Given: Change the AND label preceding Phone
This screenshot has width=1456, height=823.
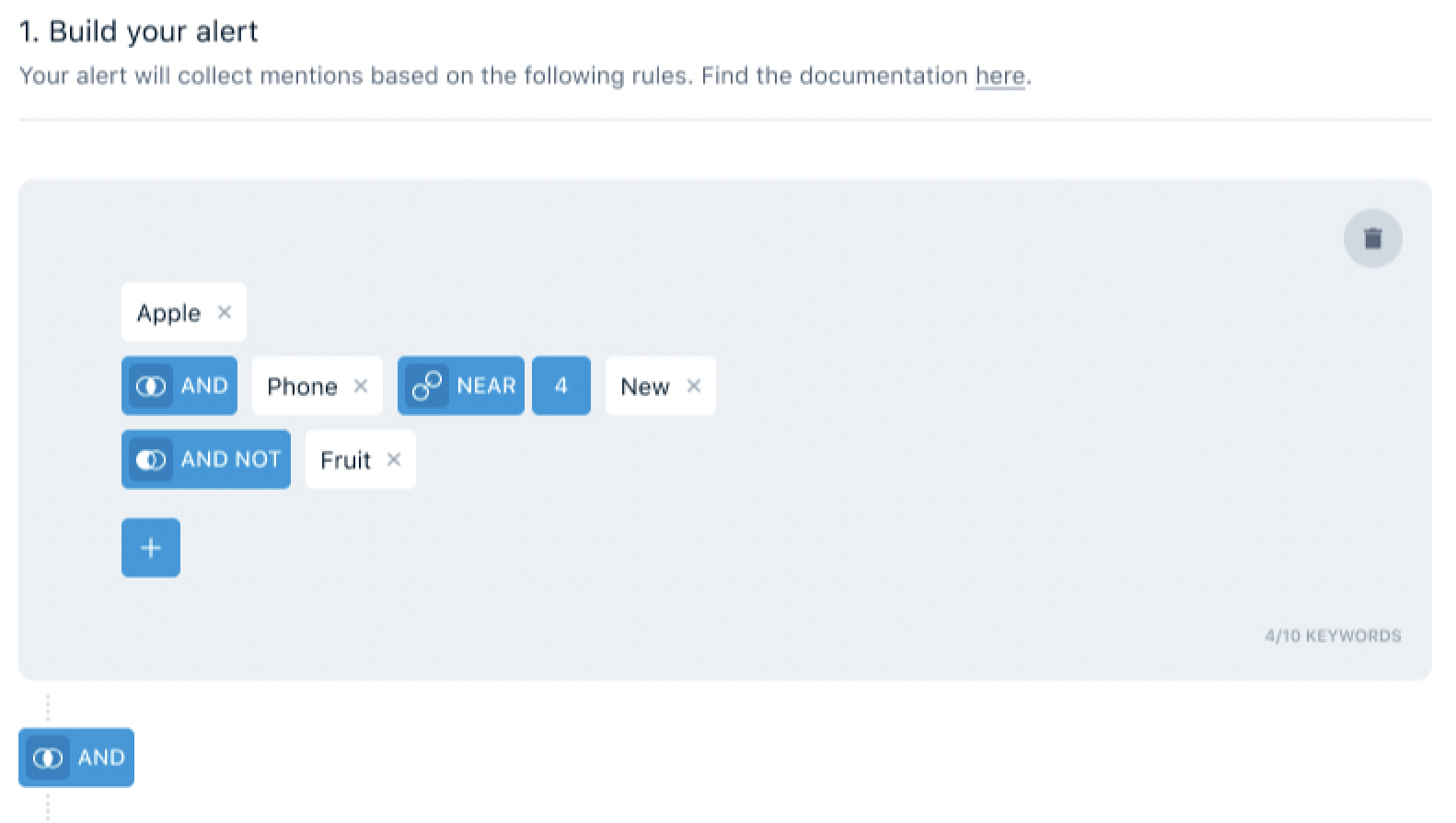Looking at the screenshot, I should [204, 386].
